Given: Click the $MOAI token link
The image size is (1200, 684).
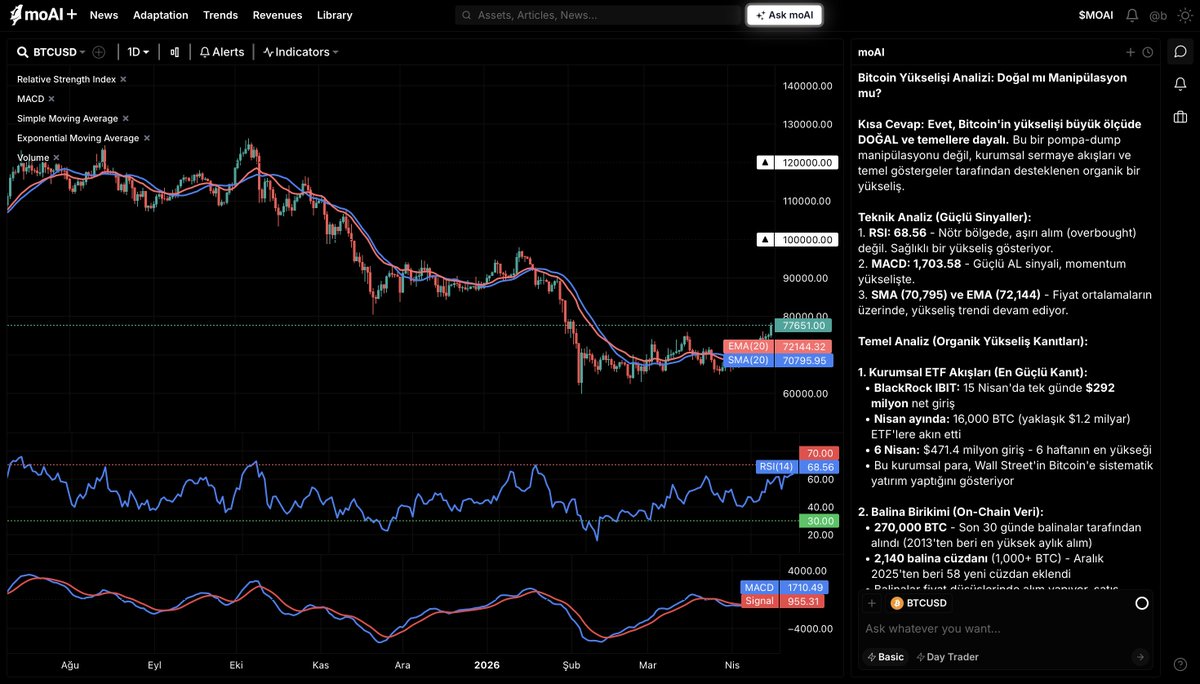Looking at the screenshot, I should pyautogui.click(x=1096, y=15).
